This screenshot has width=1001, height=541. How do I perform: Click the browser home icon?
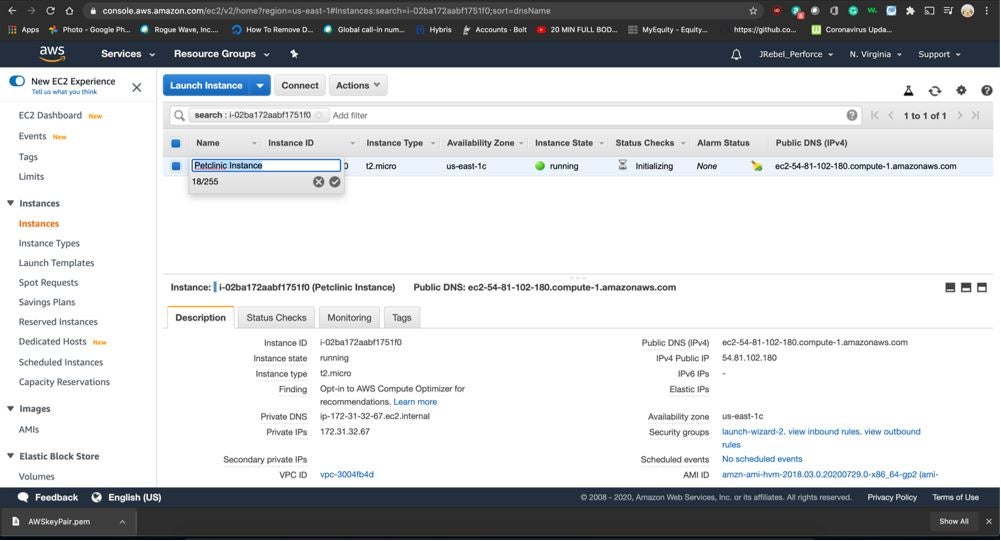pos(69,11)
